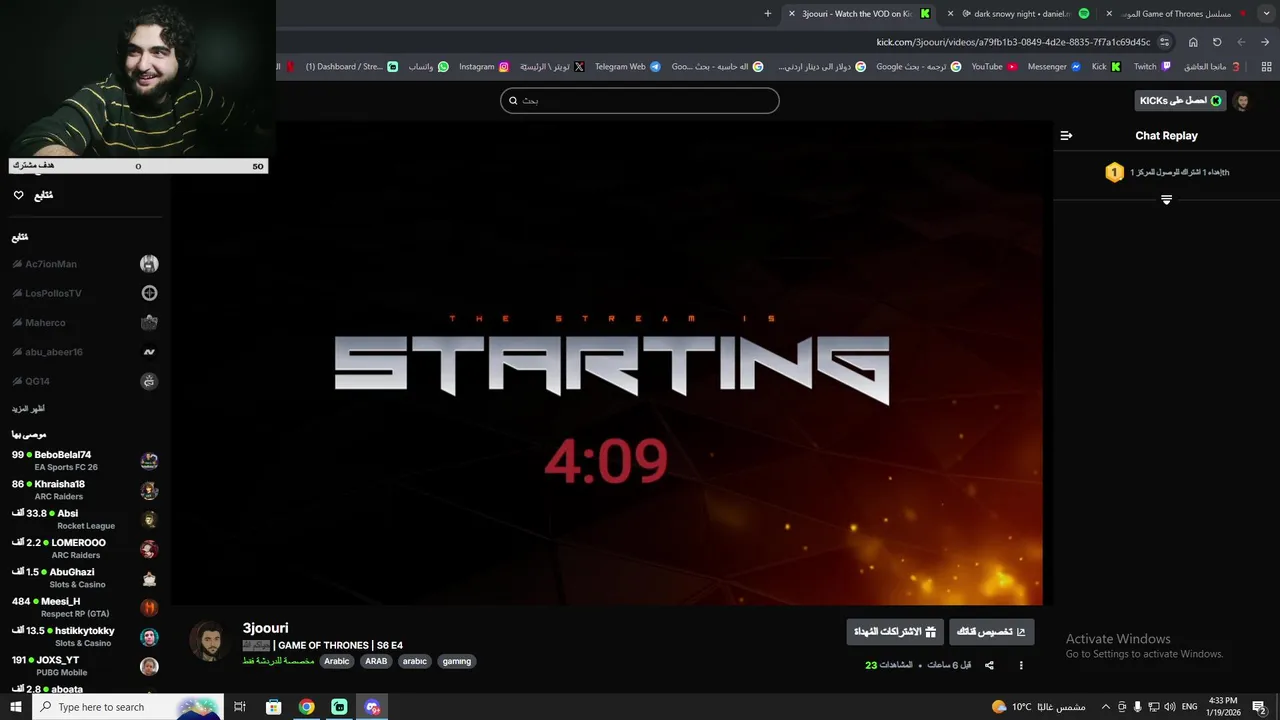Open the Messenger bookmark
The width and height of the screenshot is (1280, 720).
[x=1054, y=67]
